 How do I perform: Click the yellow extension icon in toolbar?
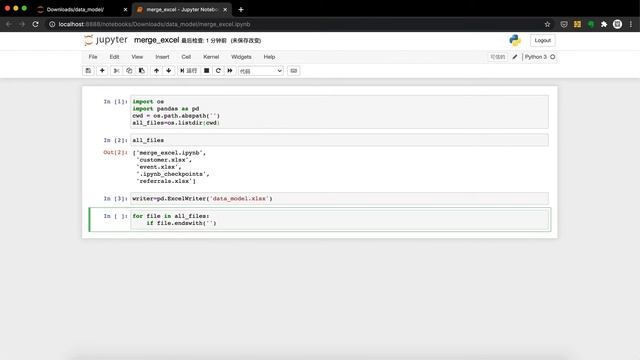pyautogui.click(x=577, y=24)
